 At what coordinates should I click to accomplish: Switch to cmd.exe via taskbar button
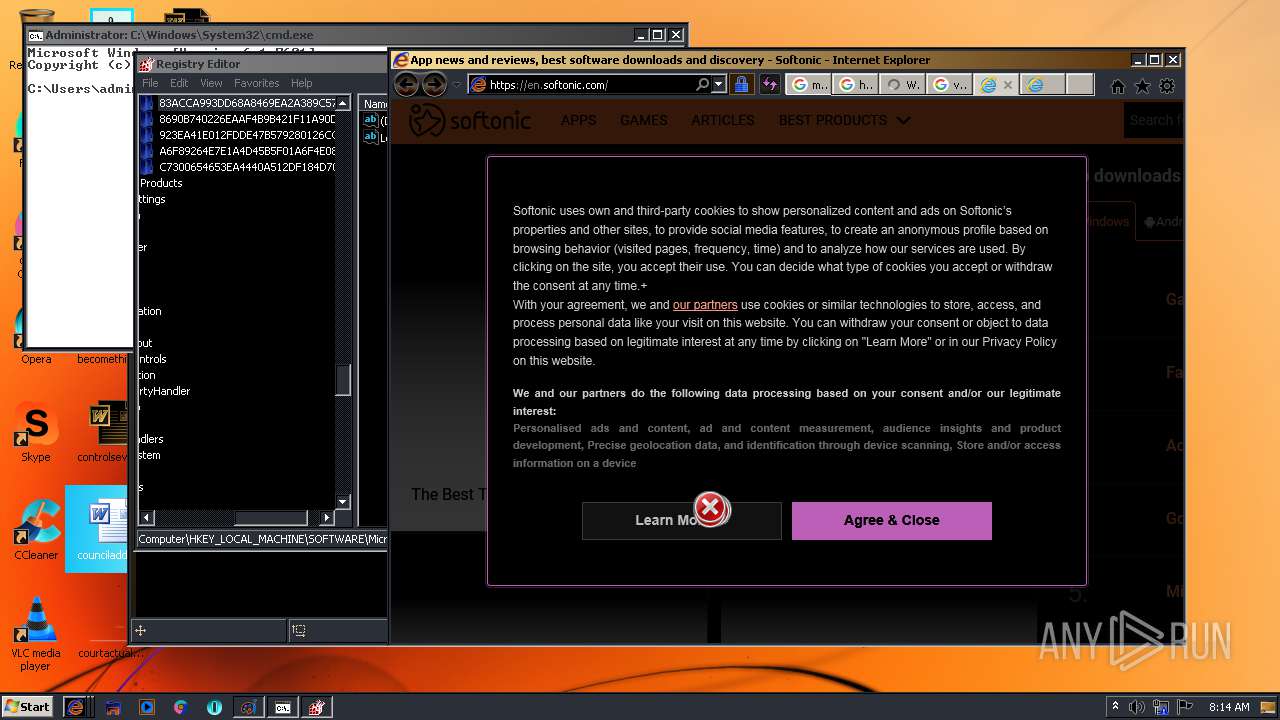tap(283, 707)
